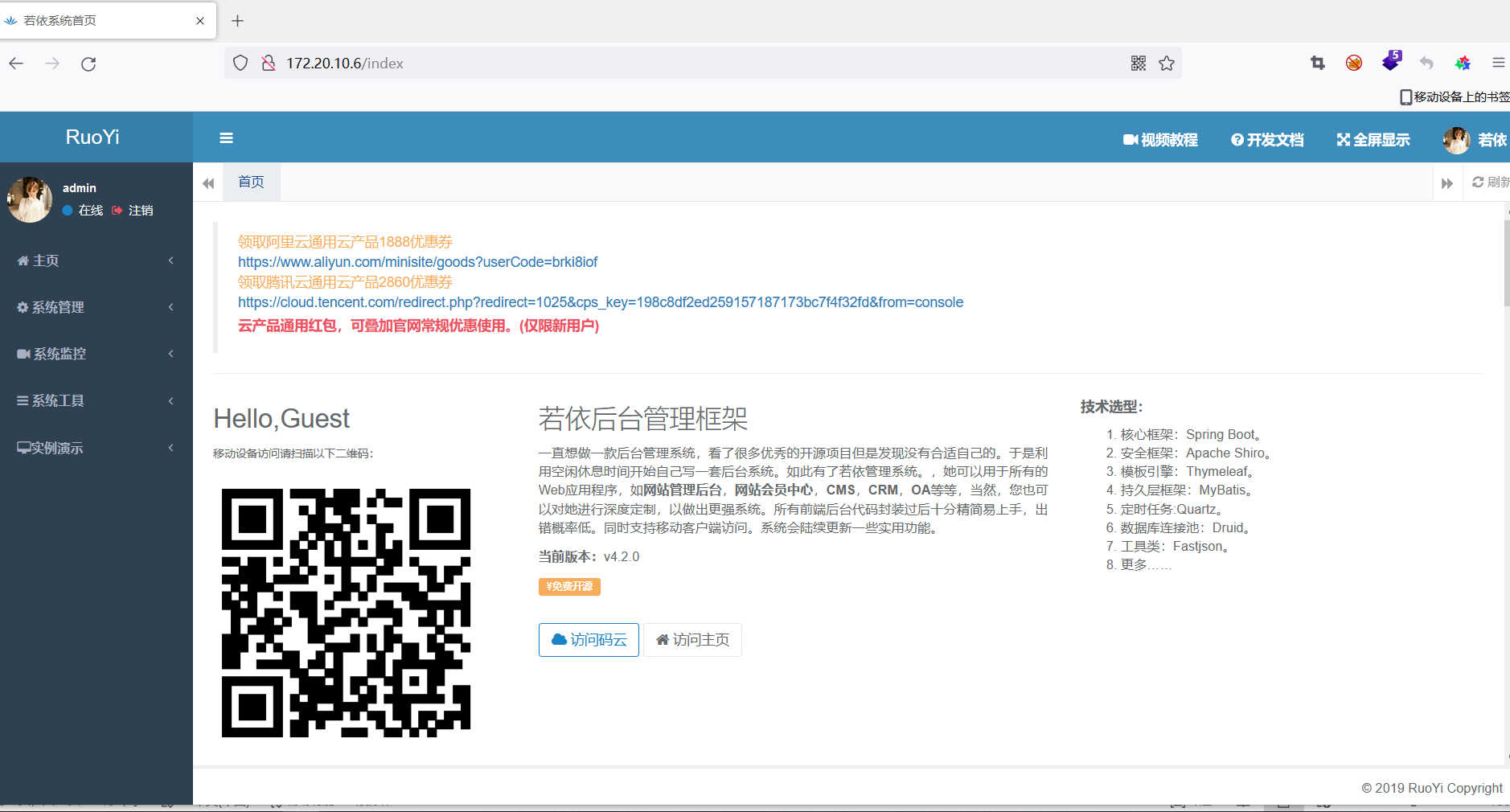Enable 全屏显示 fullscreen mode
The image size is (1510, 812).
[x=1373, y=140]
